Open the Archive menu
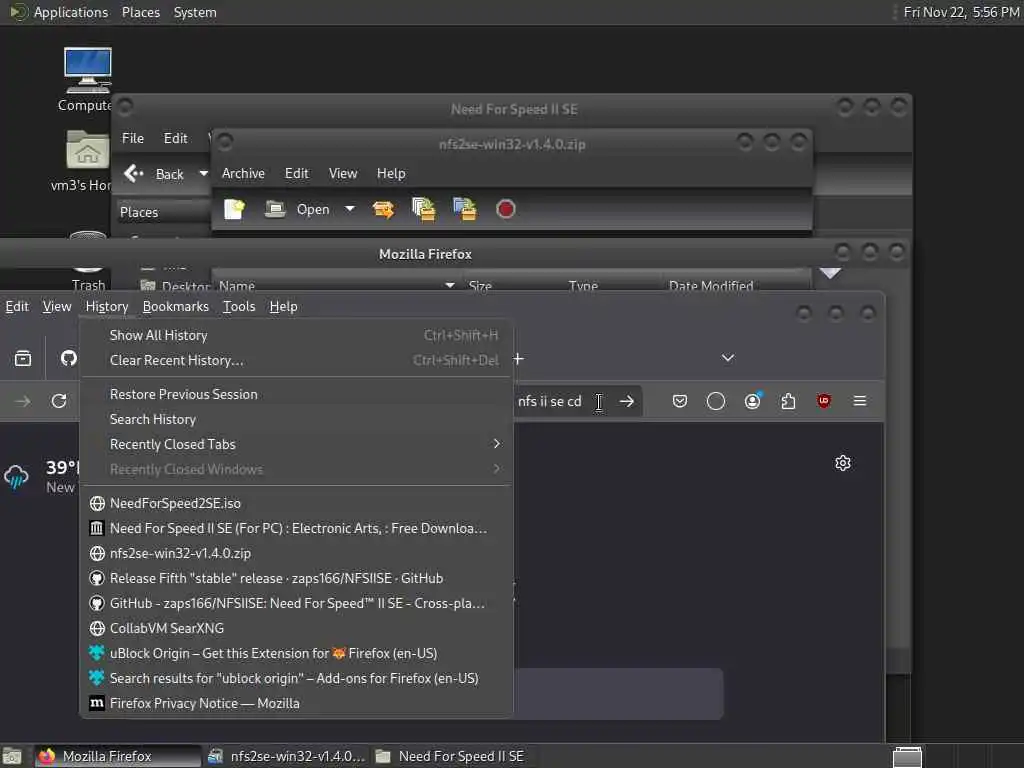Screen dimensions: 1024x768 pyautogui.click(x=243, y=173)
